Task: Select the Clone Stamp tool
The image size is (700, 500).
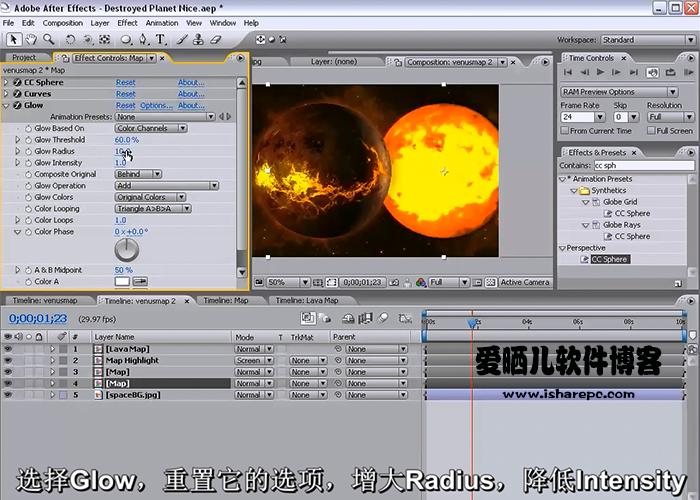Action: pos(198,40)
